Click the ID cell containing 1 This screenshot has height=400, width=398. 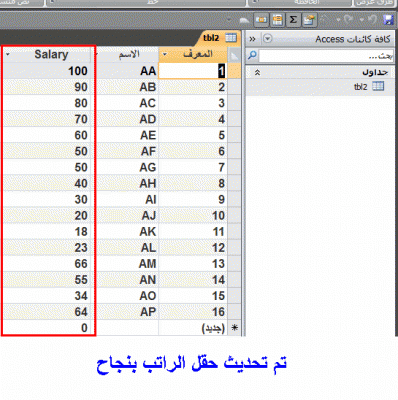pos(193,71)
